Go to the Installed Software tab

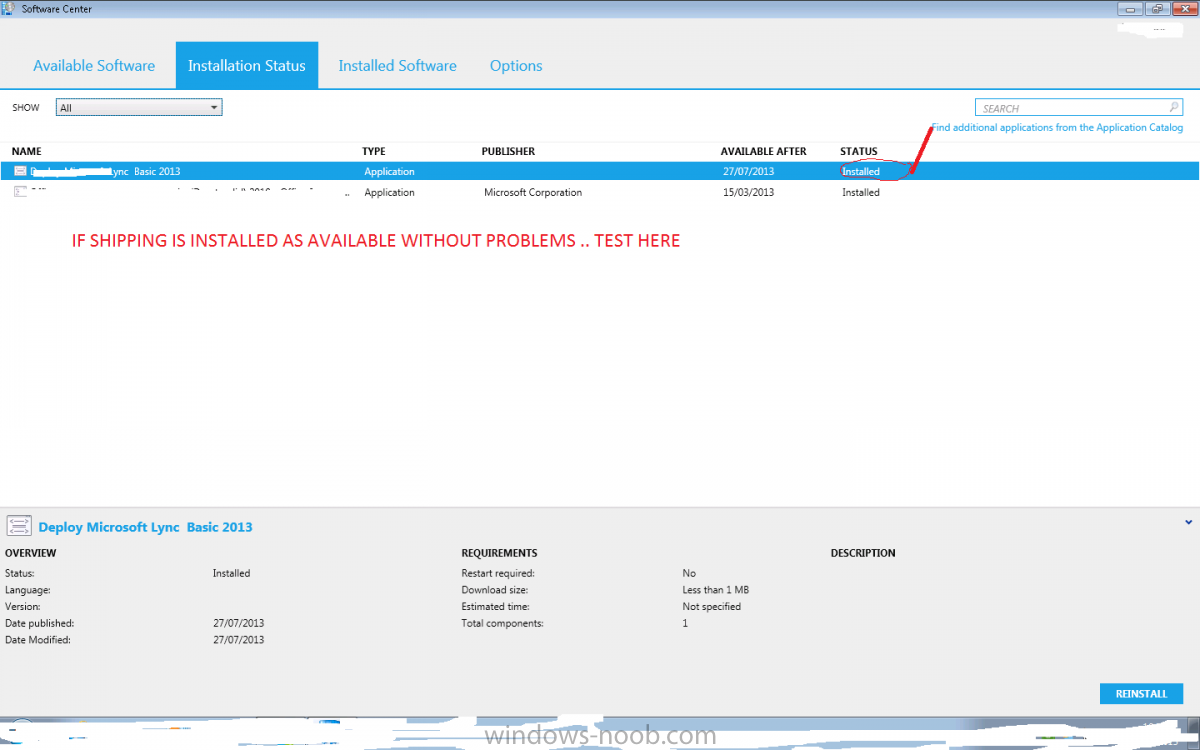(397, 66)
